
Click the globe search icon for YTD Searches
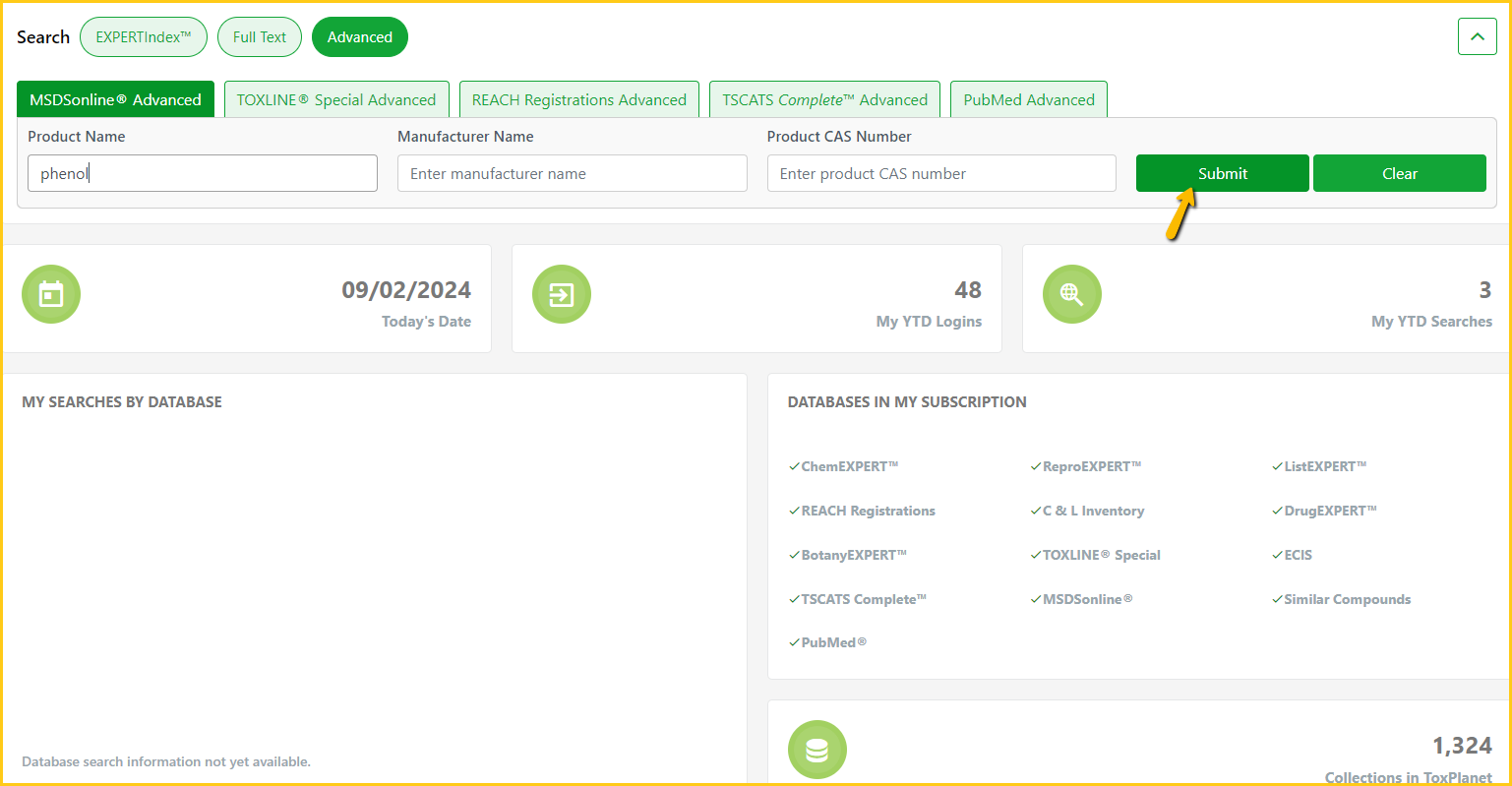point(1071,294)
